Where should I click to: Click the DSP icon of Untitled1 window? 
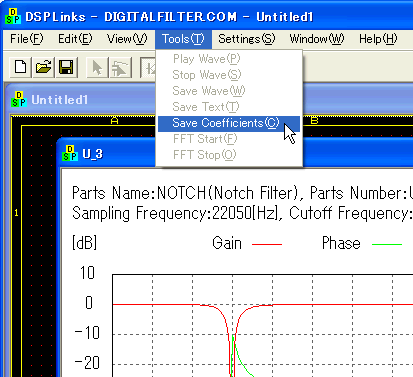coord(18,99)
